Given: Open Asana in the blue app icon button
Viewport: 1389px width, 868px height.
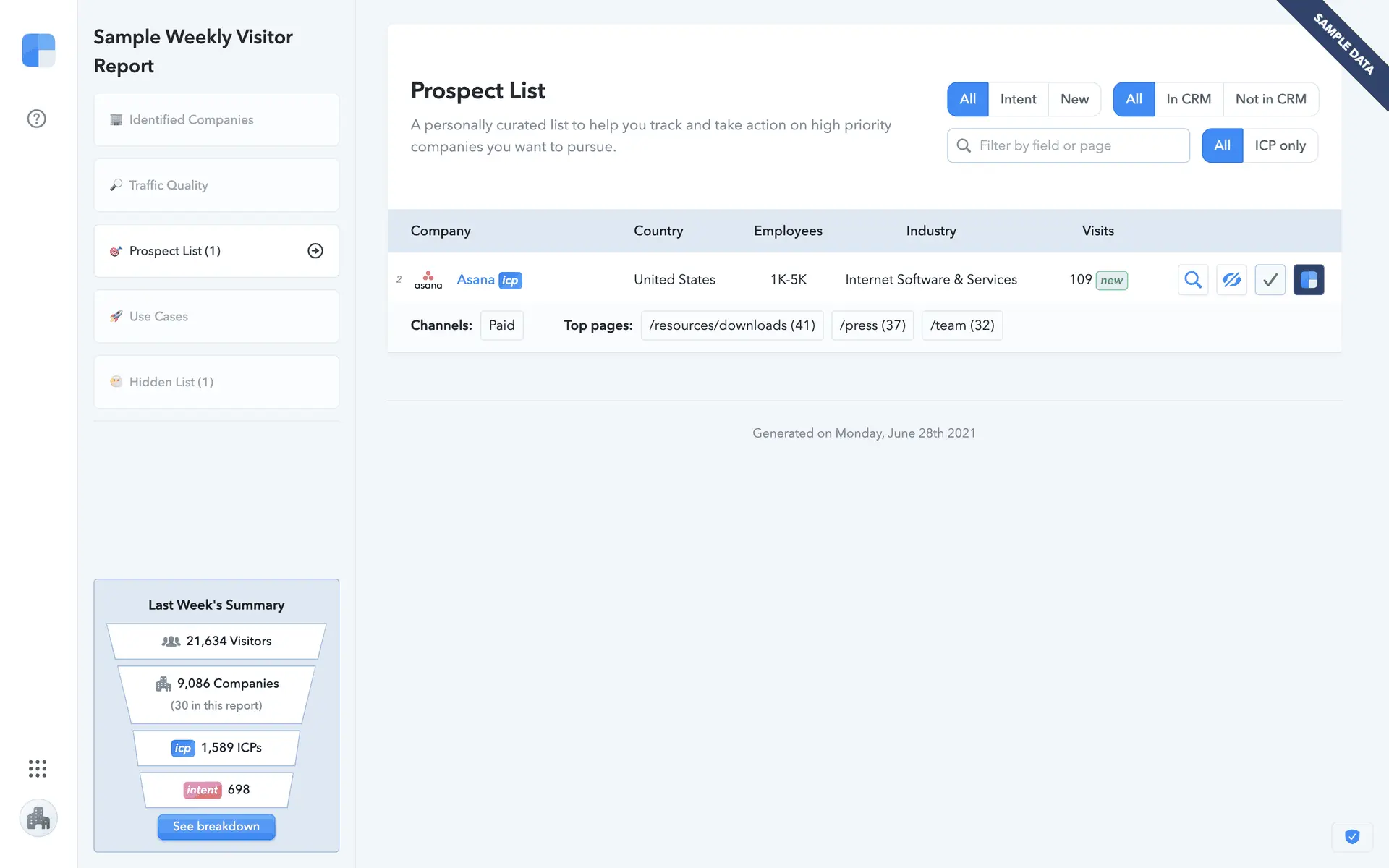Looking at the screenshot, I should click(1308, 280).
